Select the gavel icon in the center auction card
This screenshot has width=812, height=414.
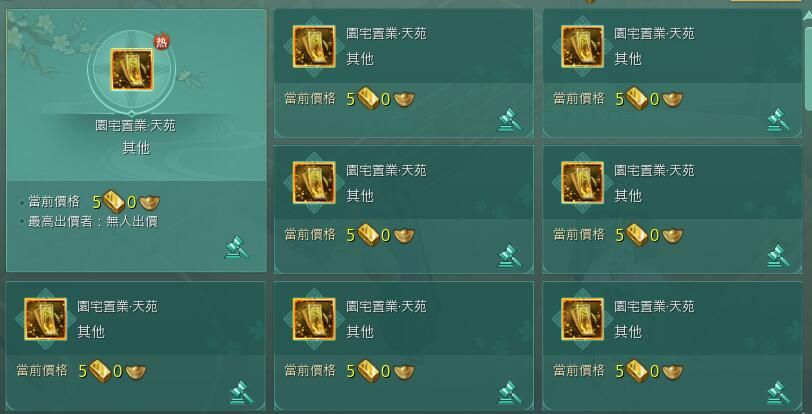510,256
